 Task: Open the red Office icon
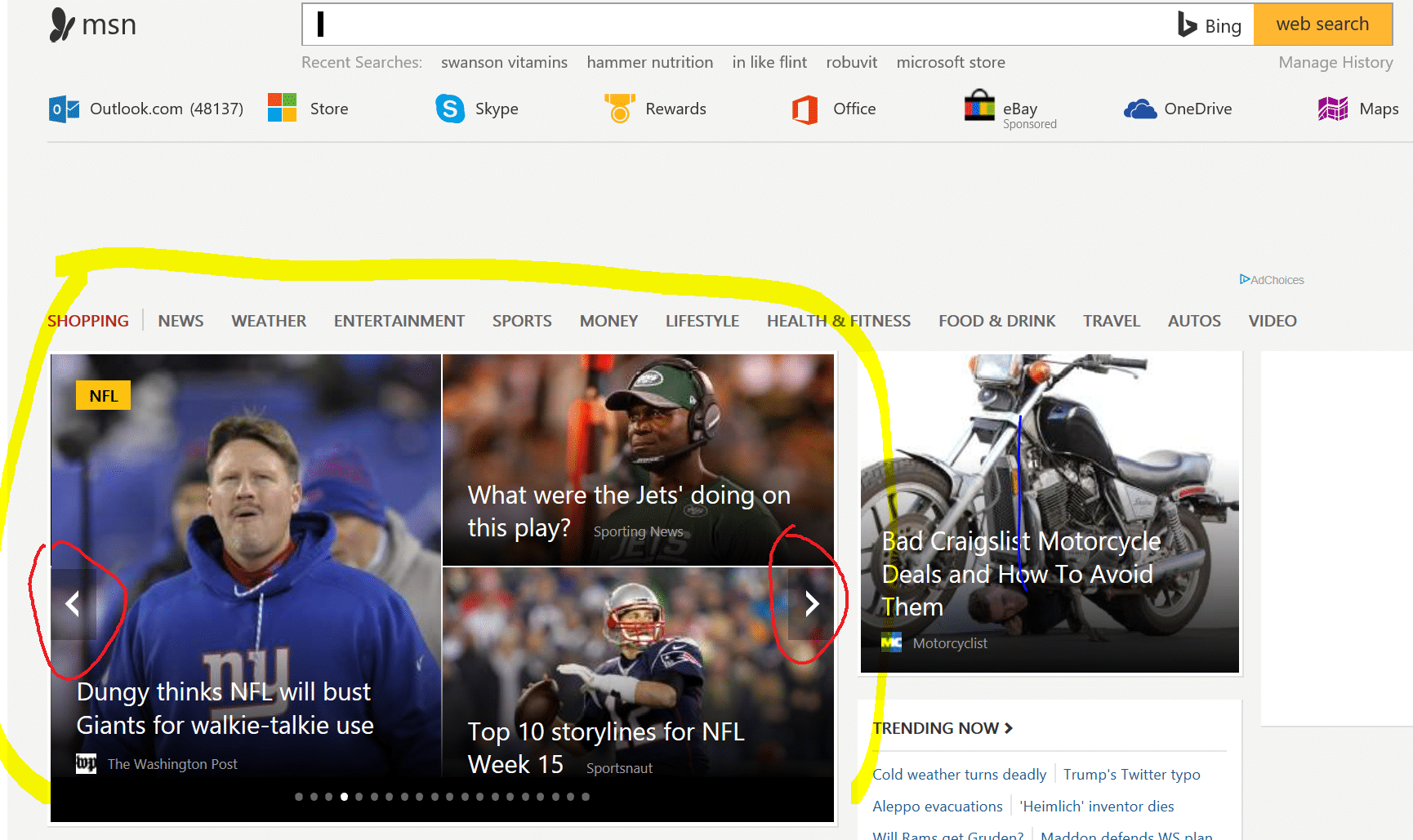pos(805,109)
